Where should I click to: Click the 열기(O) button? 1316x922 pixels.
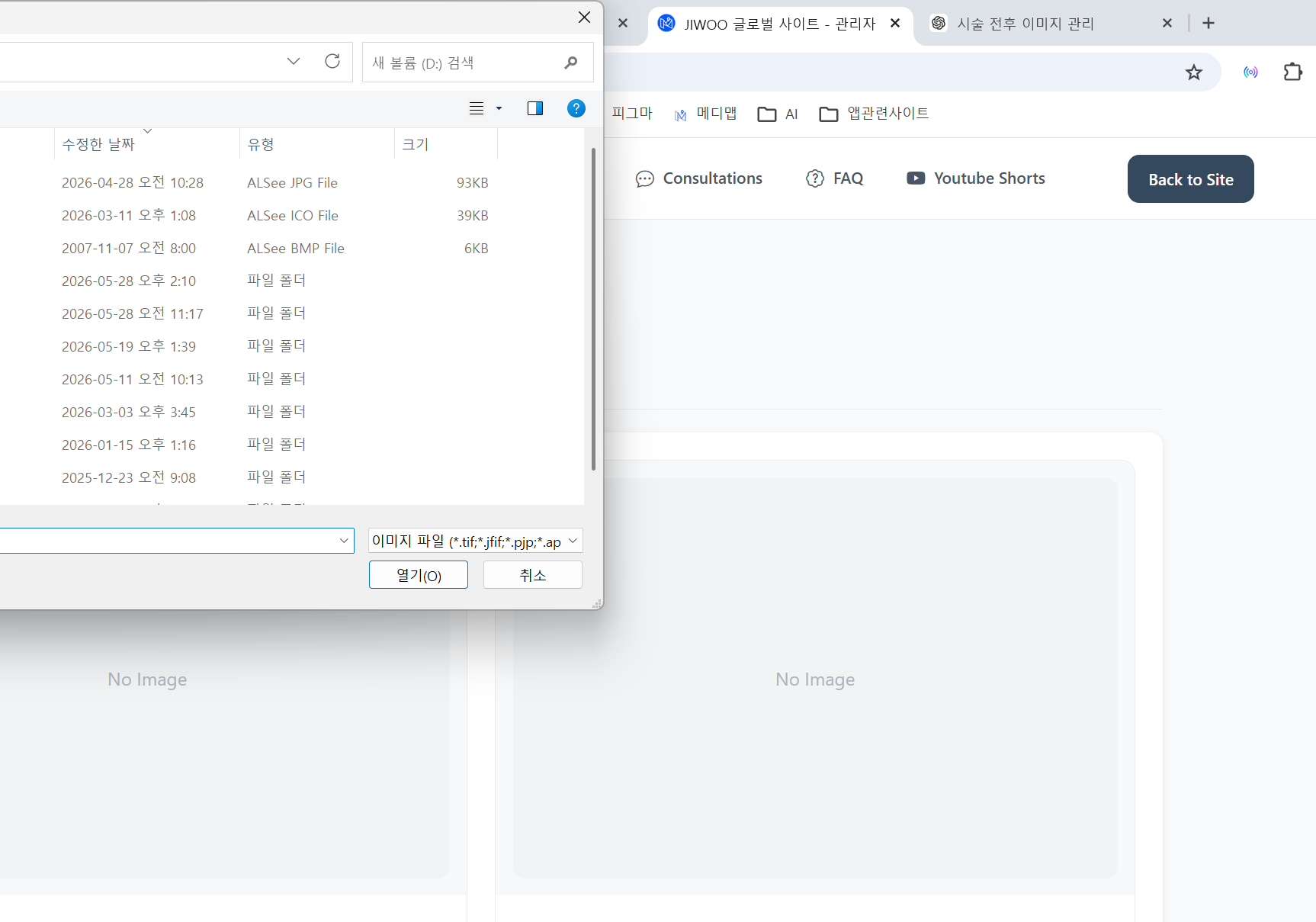(419, 575)
